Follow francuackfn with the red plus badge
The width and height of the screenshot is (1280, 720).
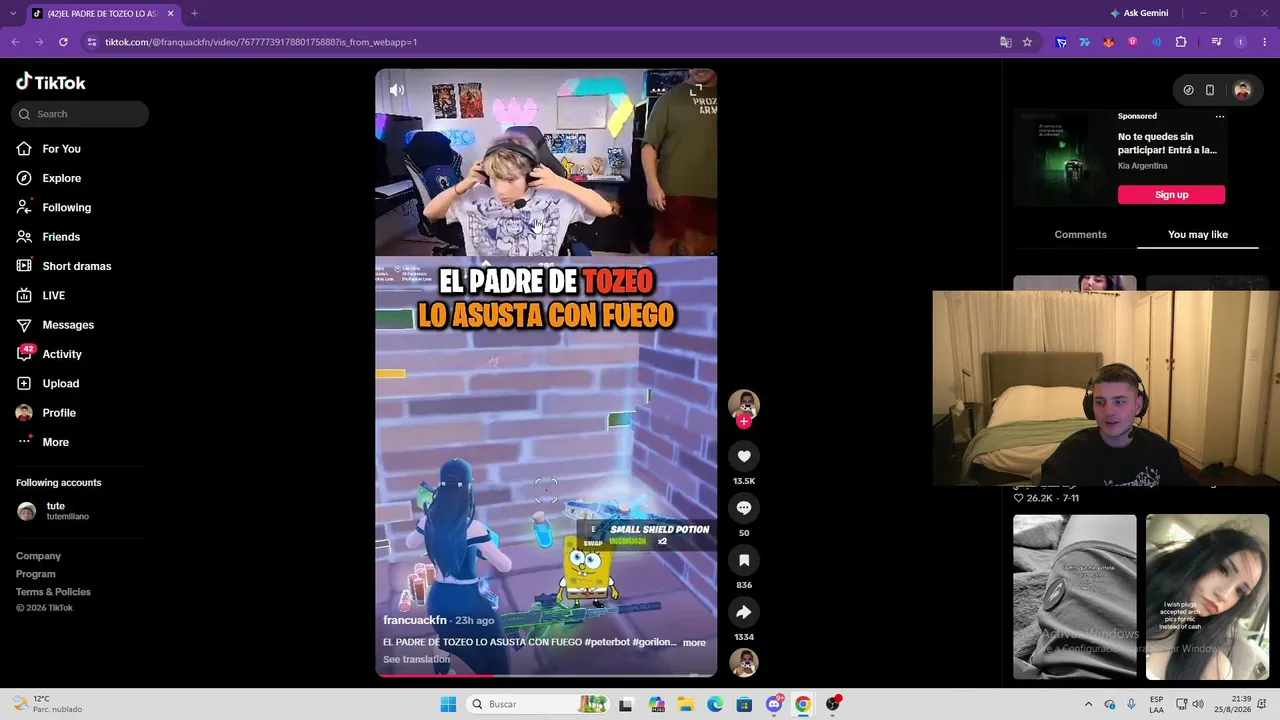point(743,421)
